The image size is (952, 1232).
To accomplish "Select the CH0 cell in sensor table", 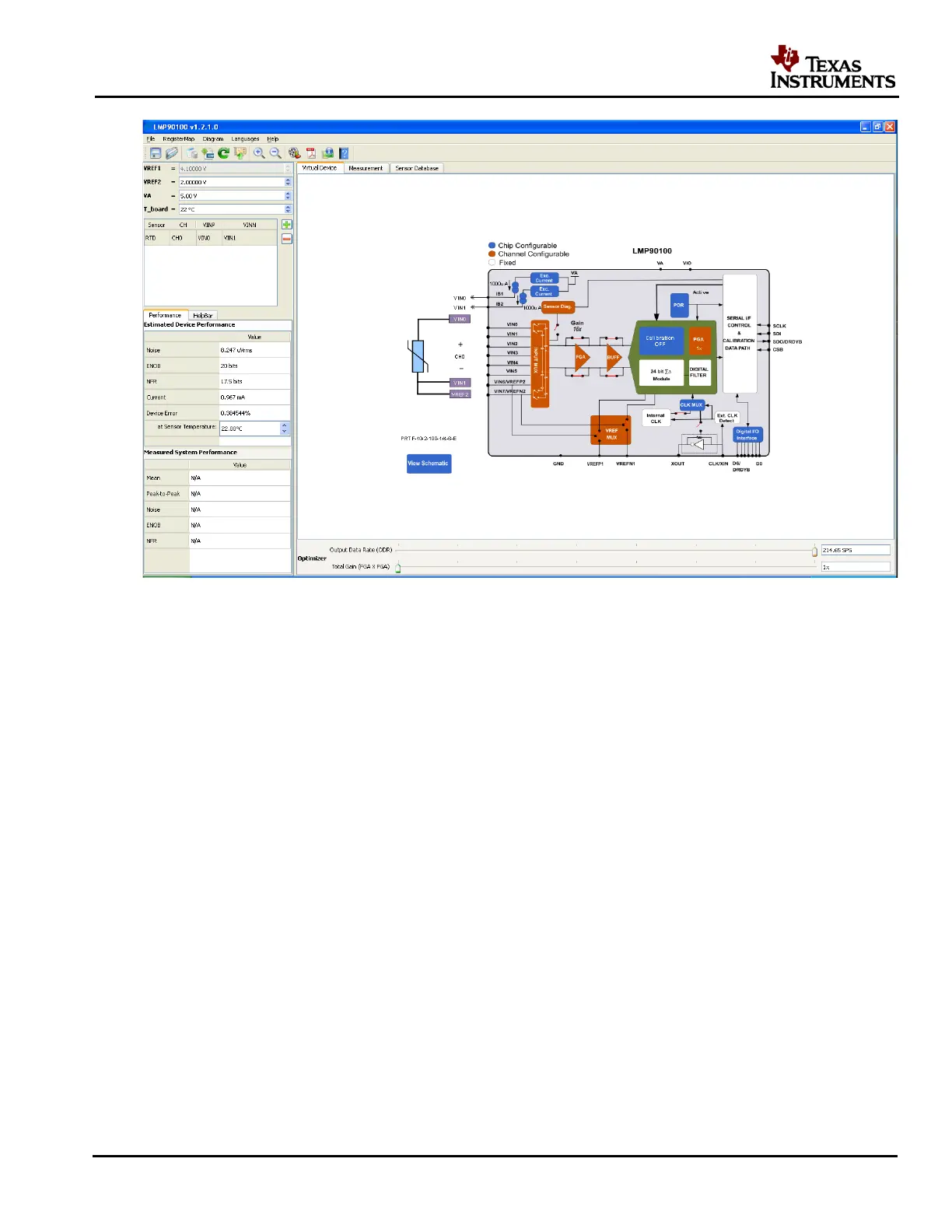I will click(x=183, y=238).
